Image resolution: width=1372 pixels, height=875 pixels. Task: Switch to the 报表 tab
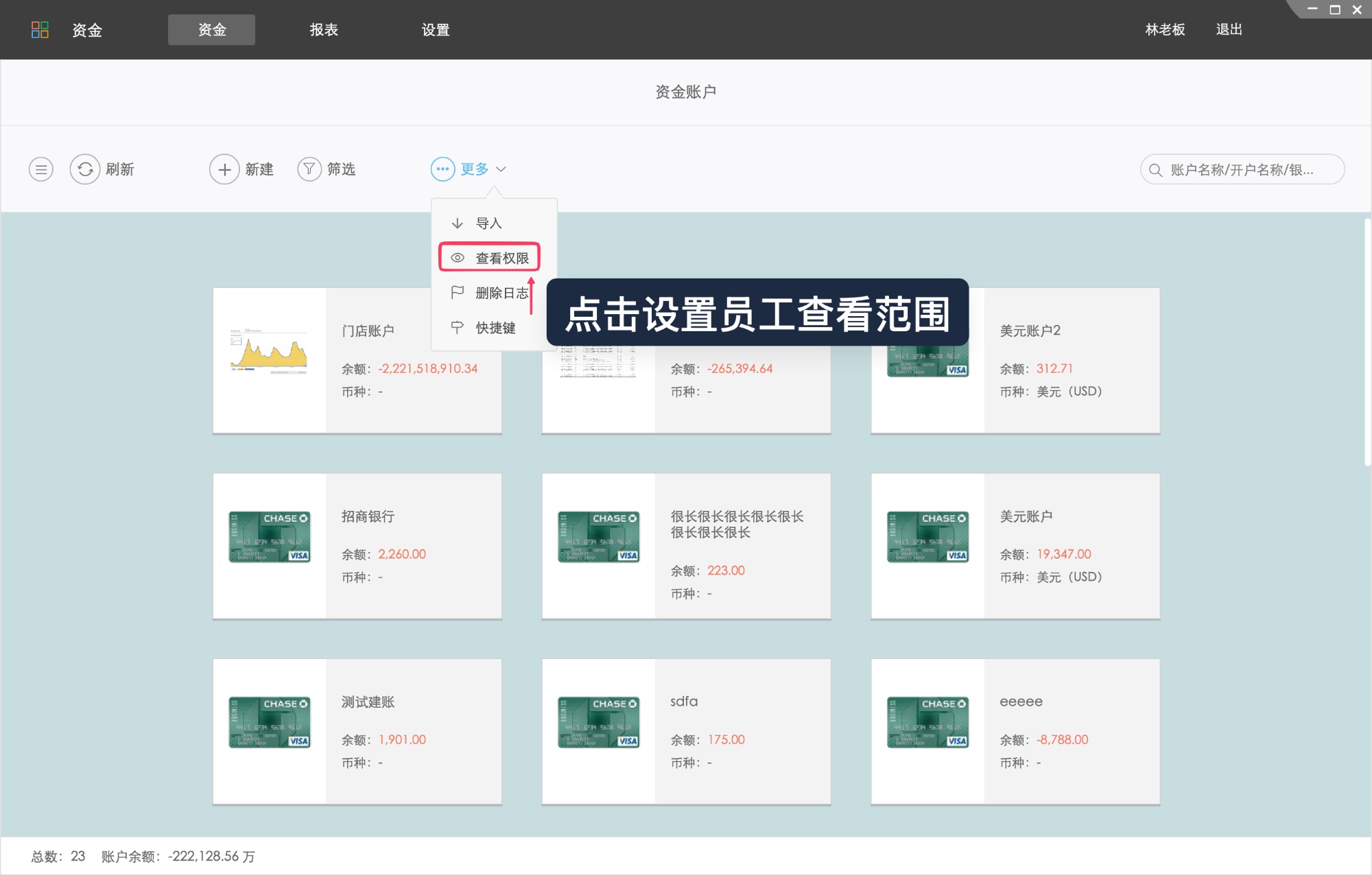tap(322, 29)
